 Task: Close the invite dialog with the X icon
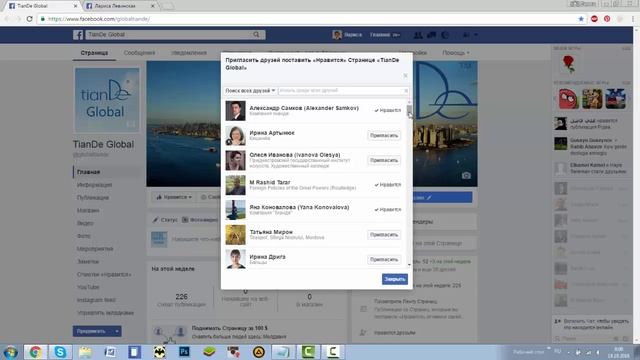tap(405, 76)
